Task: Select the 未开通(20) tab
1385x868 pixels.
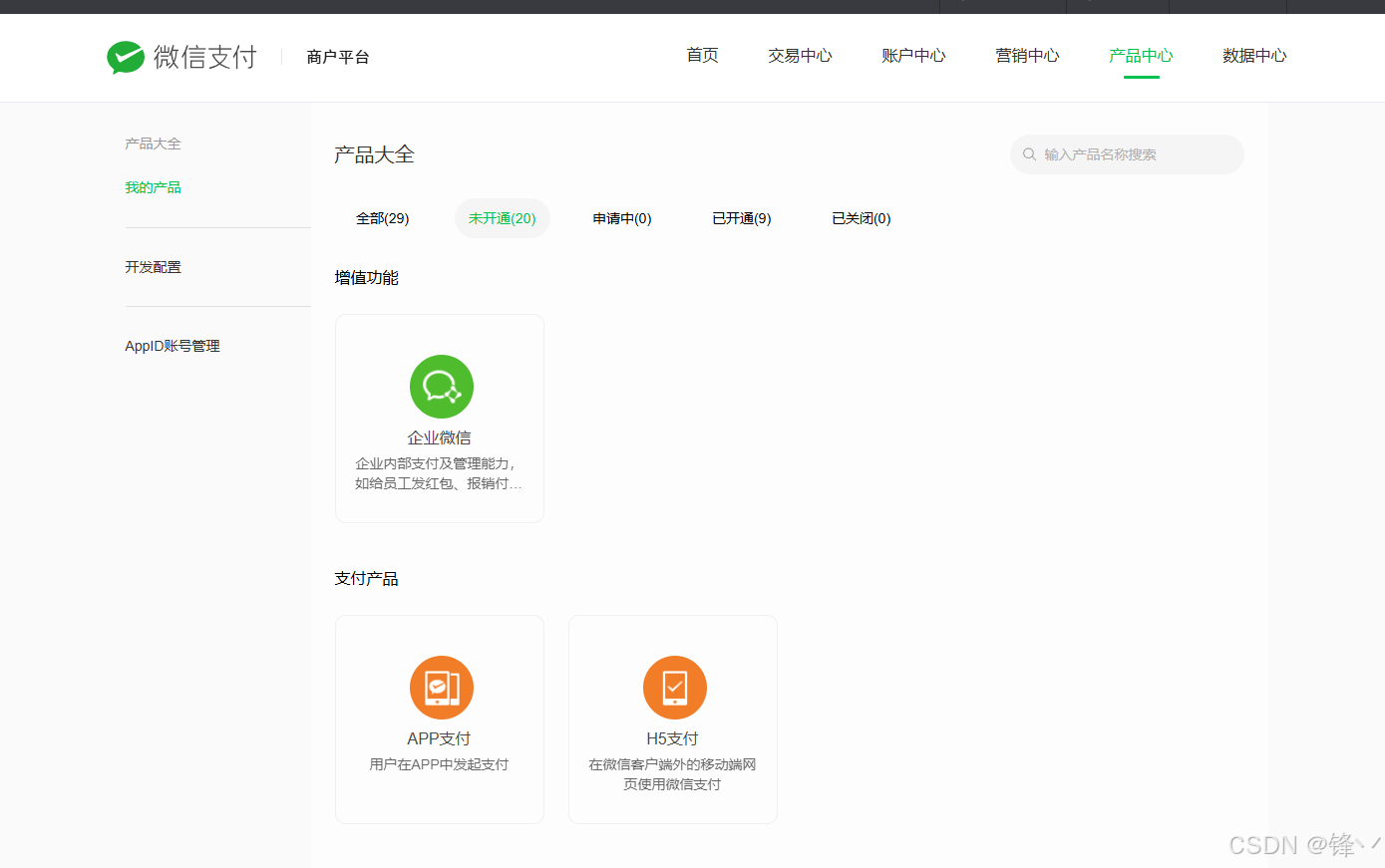Action: point(503,218)
